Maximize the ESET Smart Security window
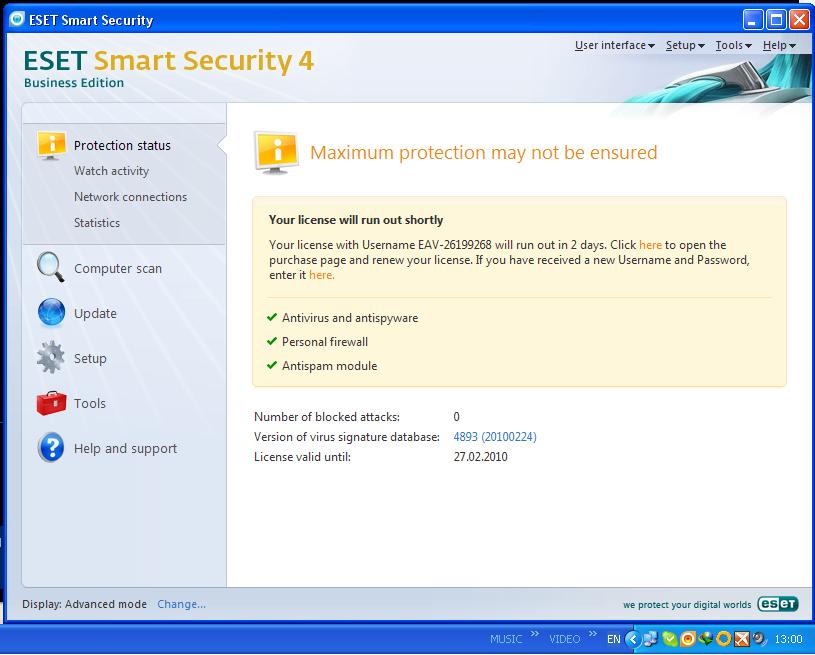Viewport: 815px width, 655px height. (x=776, y=20)
